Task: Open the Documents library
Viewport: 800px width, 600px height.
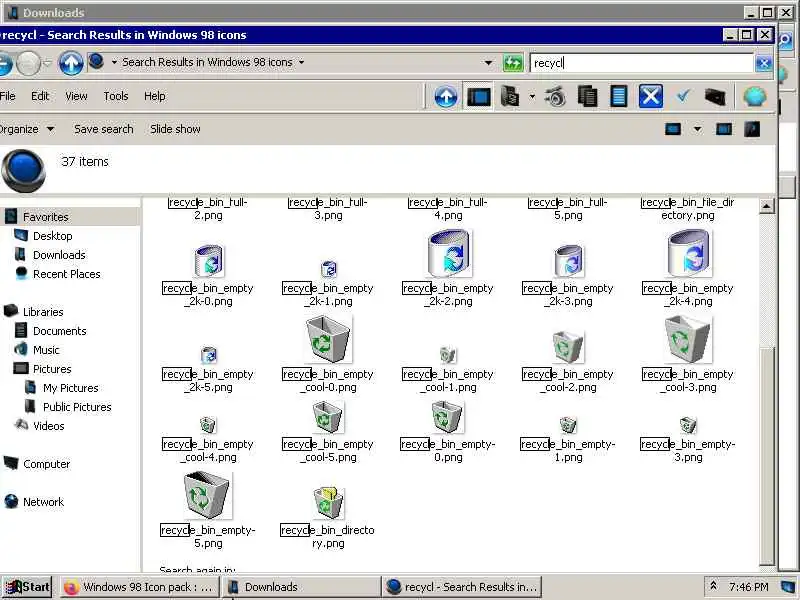Action: [x=60, y=331]
